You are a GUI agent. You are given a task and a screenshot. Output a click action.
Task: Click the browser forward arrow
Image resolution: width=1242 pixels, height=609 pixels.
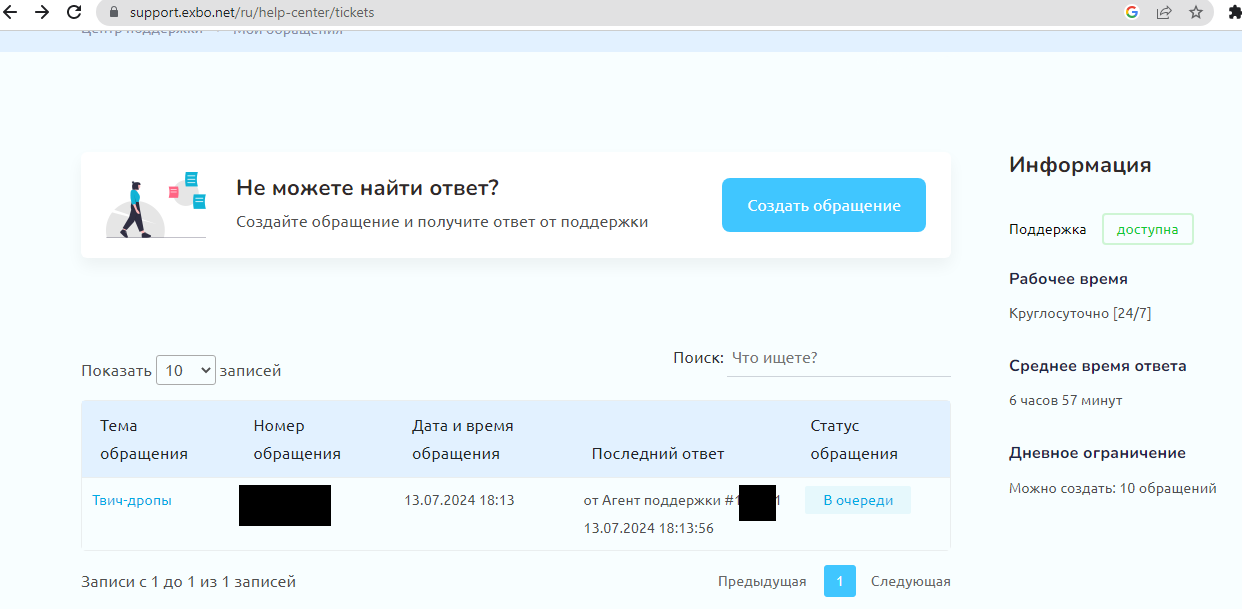(42, 13)
